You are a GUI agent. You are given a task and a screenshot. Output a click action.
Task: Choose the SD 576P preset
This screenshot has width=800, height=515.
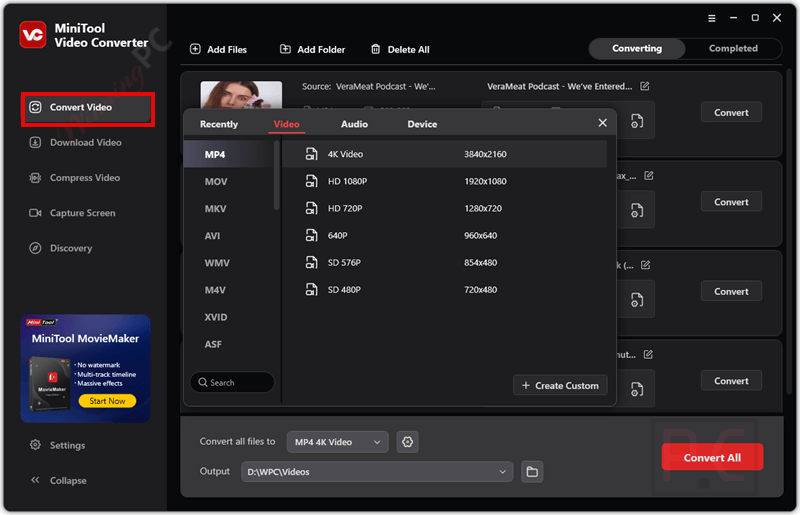pos(444,262)
